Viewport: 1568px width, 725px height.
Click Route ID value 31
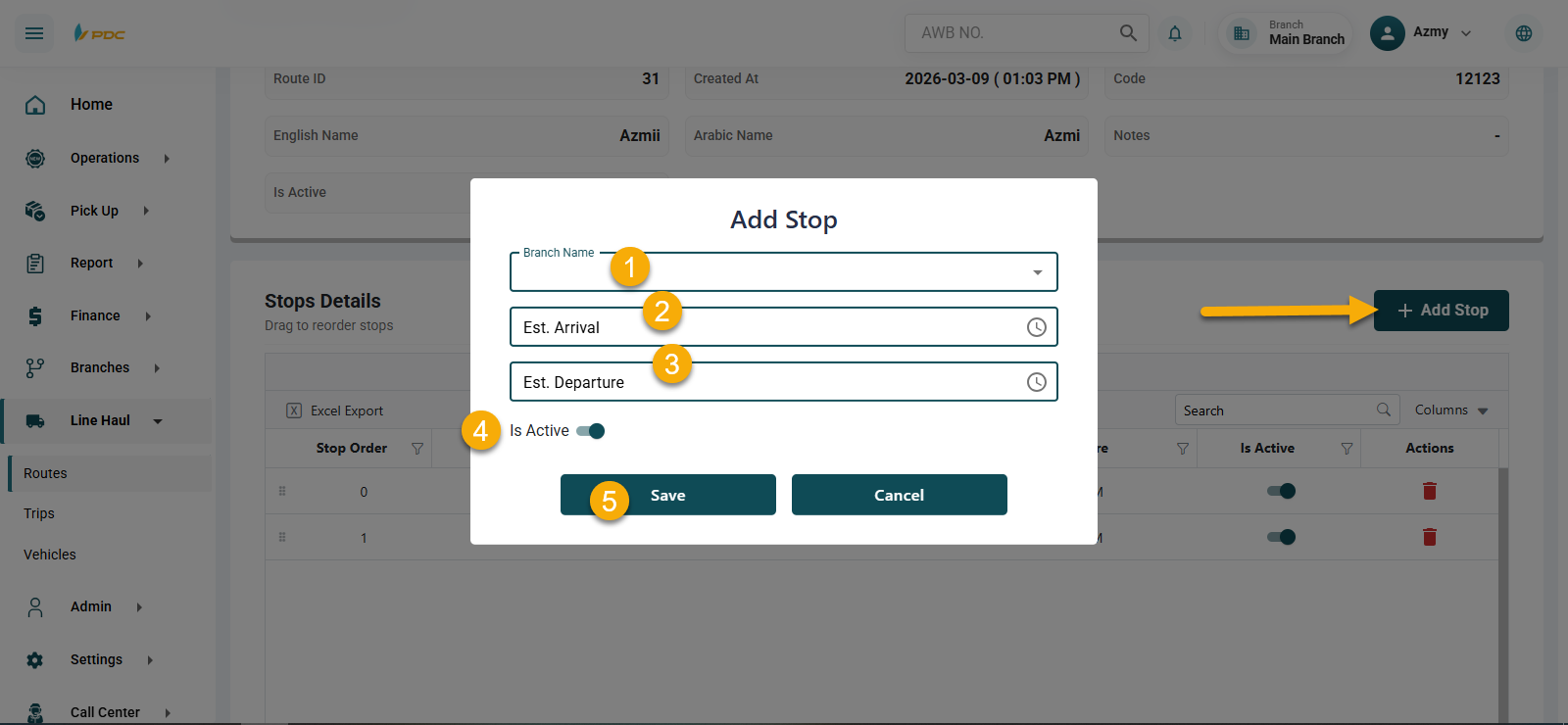coord(651,78)
